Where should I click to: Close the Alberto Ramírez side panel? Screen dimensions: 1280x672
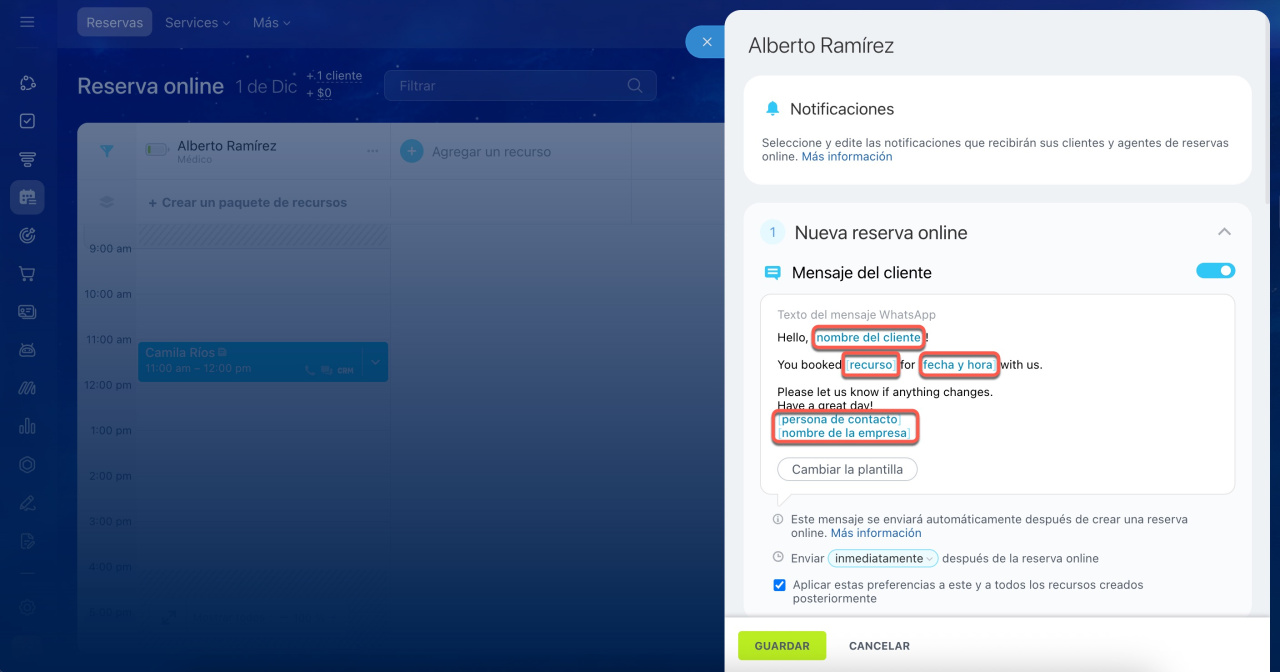point(707,42)
